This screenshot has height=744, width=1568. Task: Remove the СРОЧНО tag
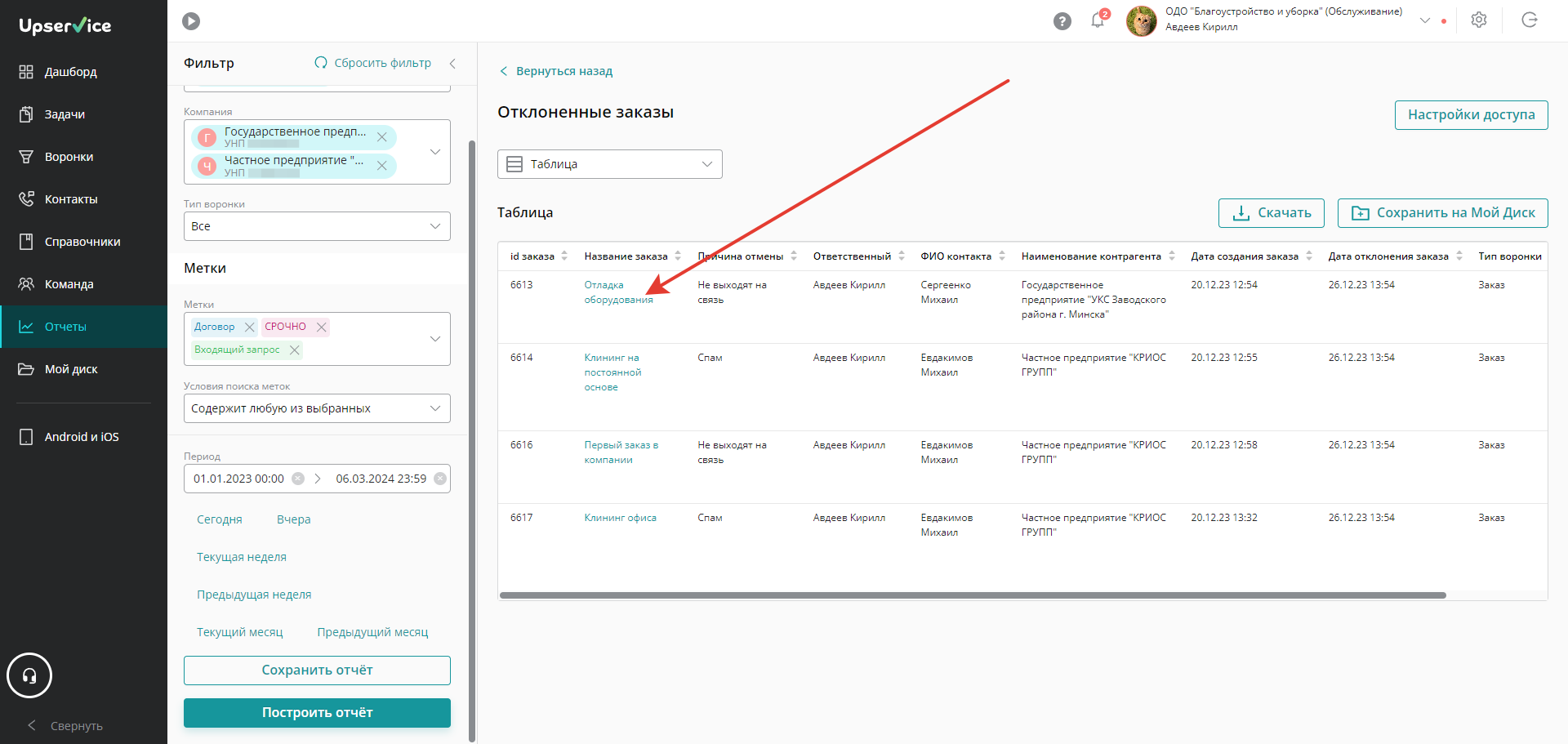click(x=322, y=327)
